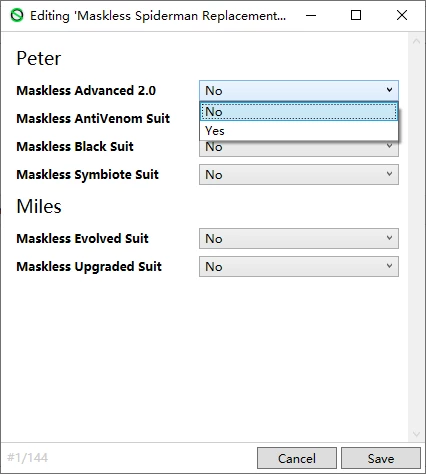Minimize the editing dialog window

coord(311,15)
